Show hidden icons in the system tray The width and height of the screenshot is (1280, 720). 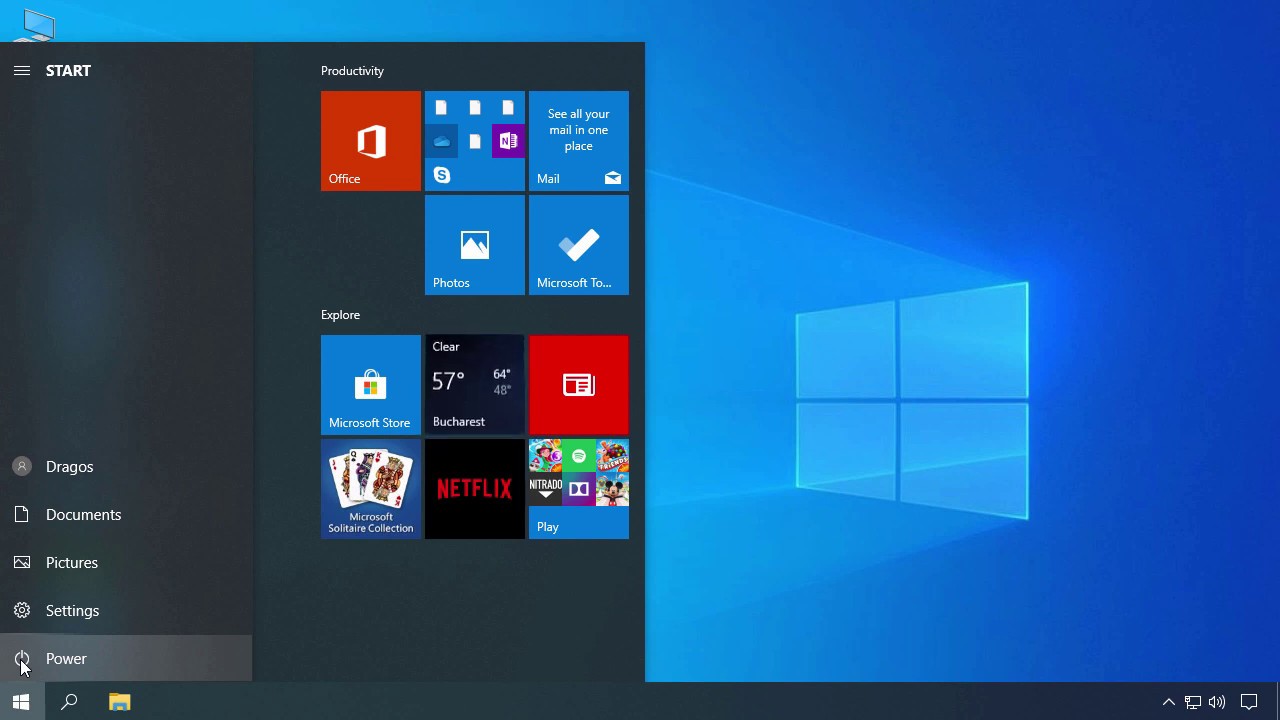(x=1168, y=702)
